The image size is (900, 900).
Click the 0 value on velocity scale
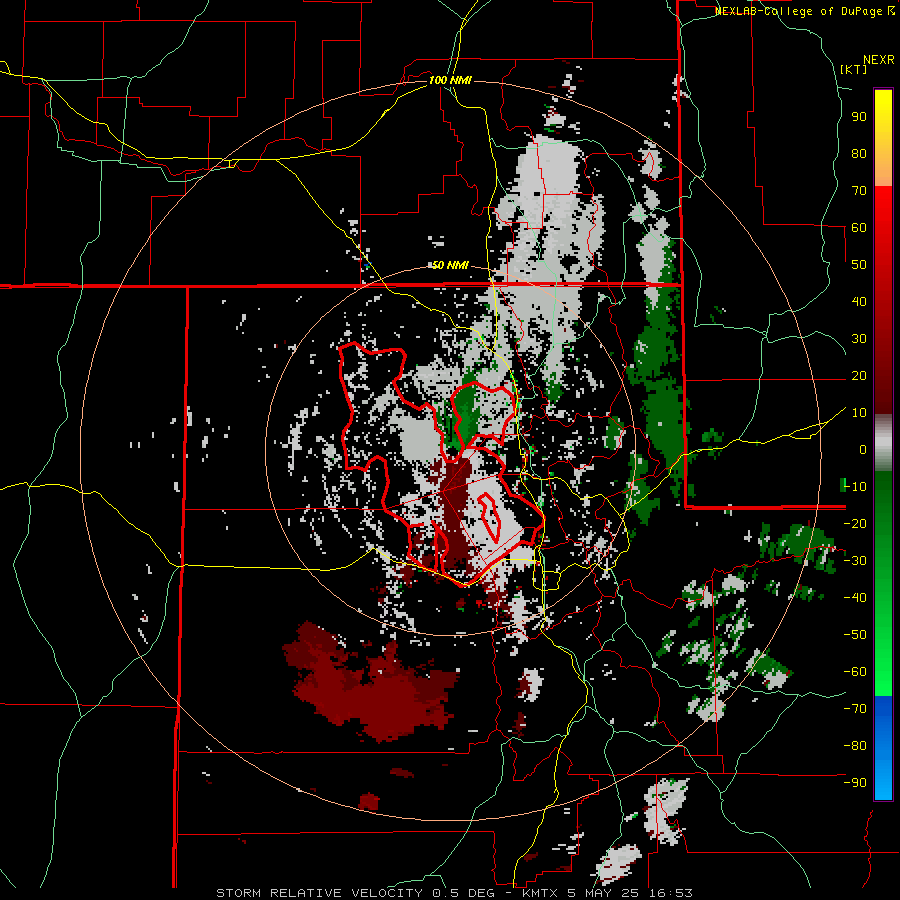click(x=863, y=450)
